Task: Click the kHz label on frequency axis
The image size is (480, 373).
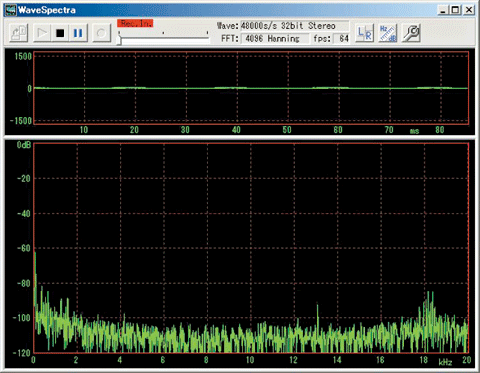Action: tap(445, 362)
